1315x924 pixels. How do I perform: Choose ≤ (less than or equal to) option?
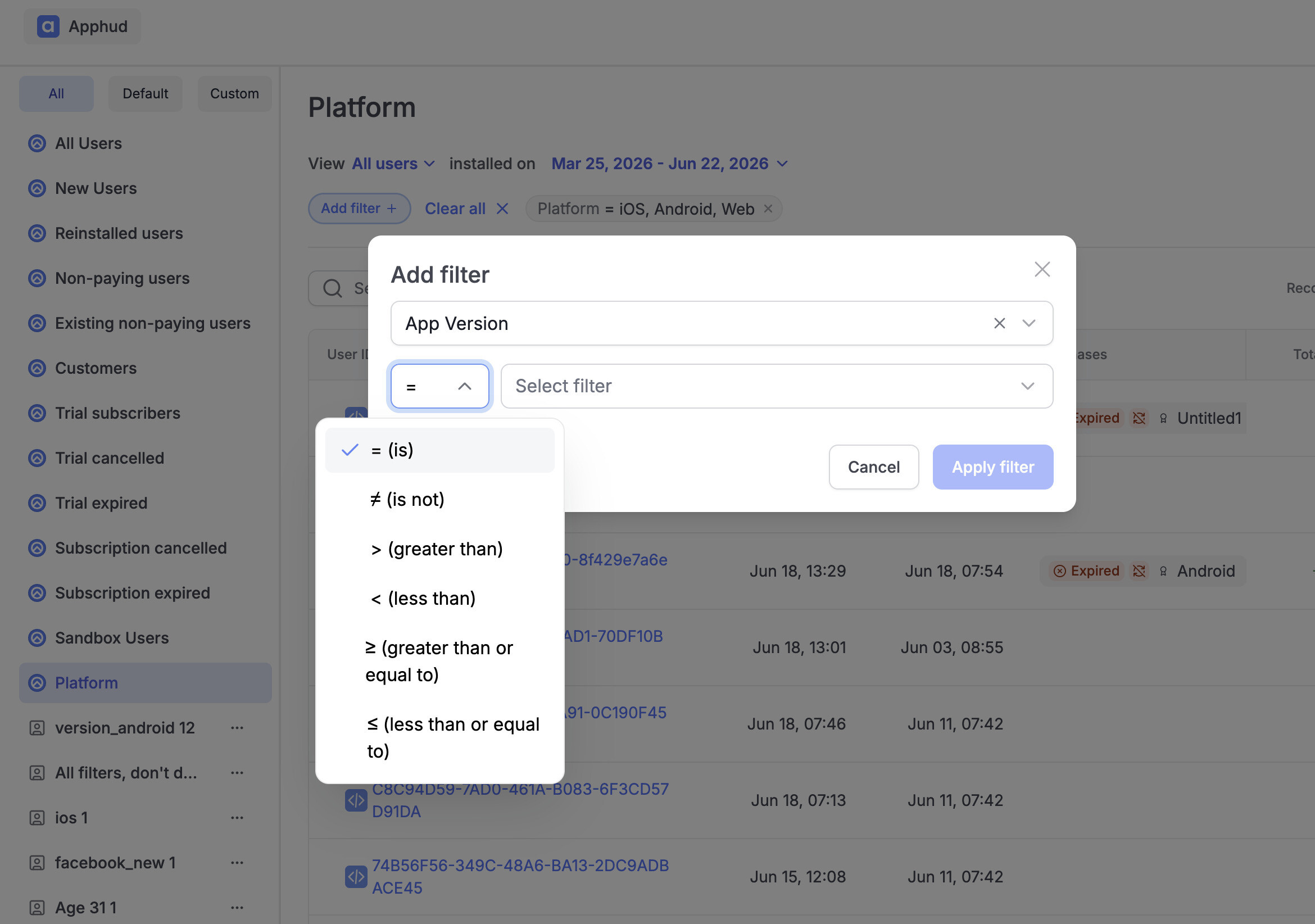pos(439,738)
